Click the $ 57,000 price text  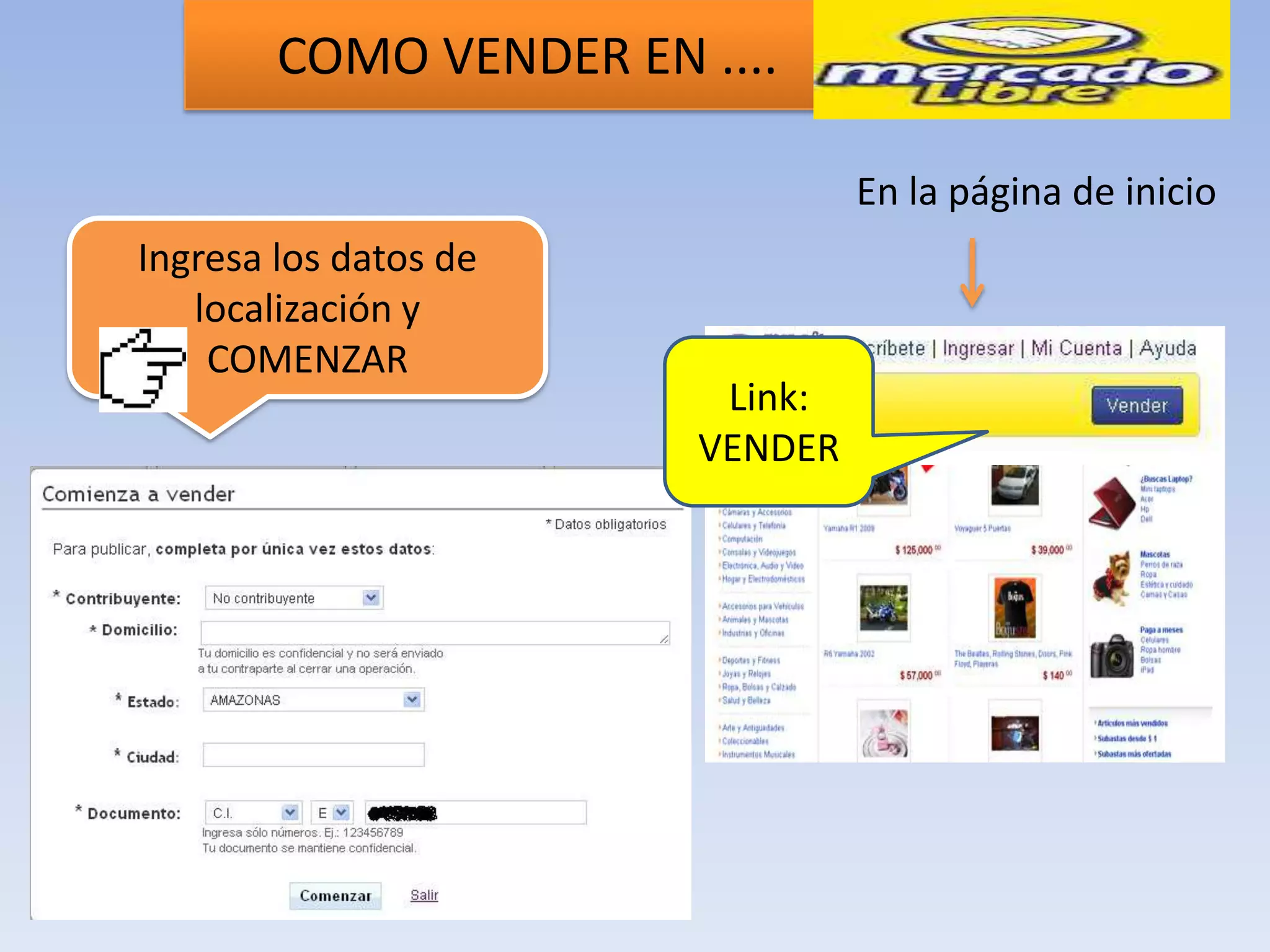point(920,676)
